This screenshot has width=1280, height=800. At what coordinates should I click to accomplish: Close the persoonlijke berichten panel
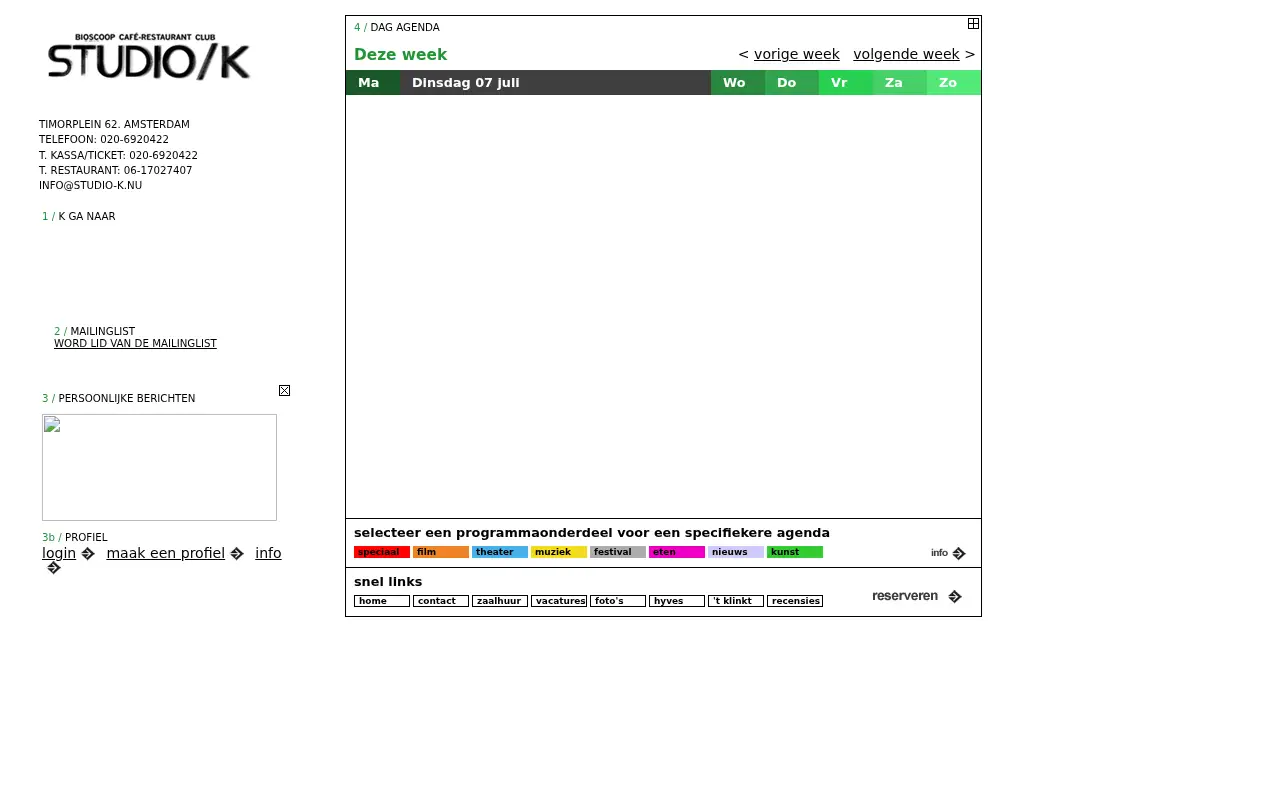(x=284, y=390)
